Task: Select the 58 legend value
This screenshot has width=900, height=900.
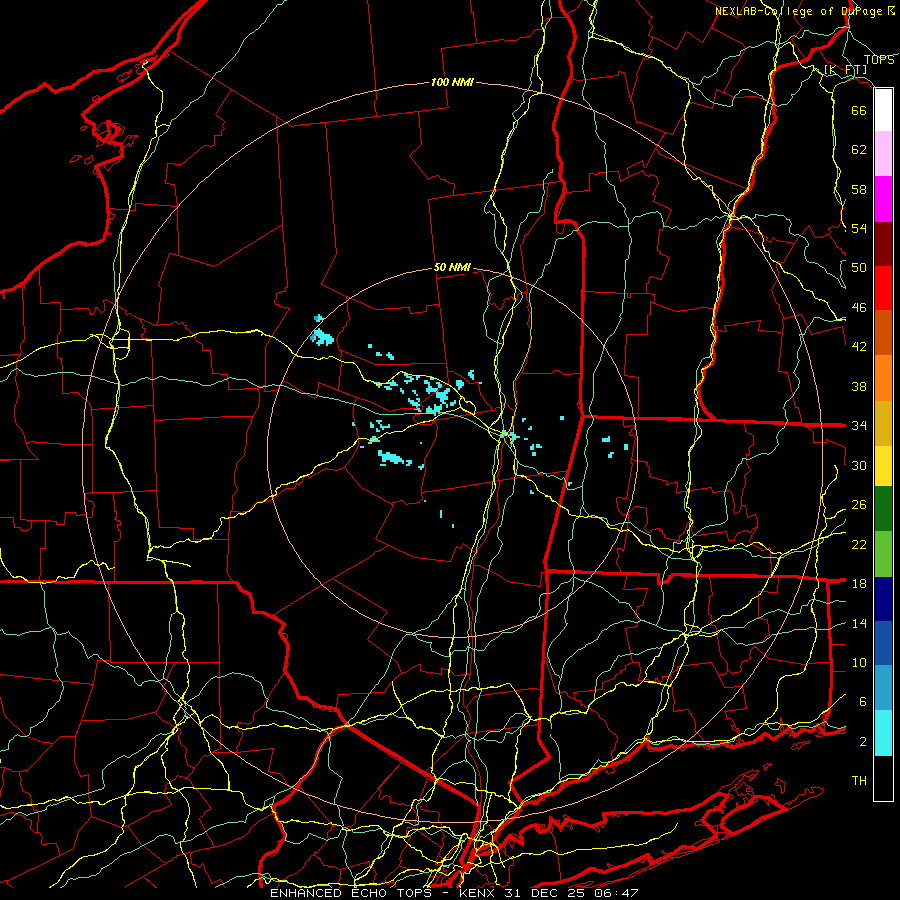Action: (859, 189)
